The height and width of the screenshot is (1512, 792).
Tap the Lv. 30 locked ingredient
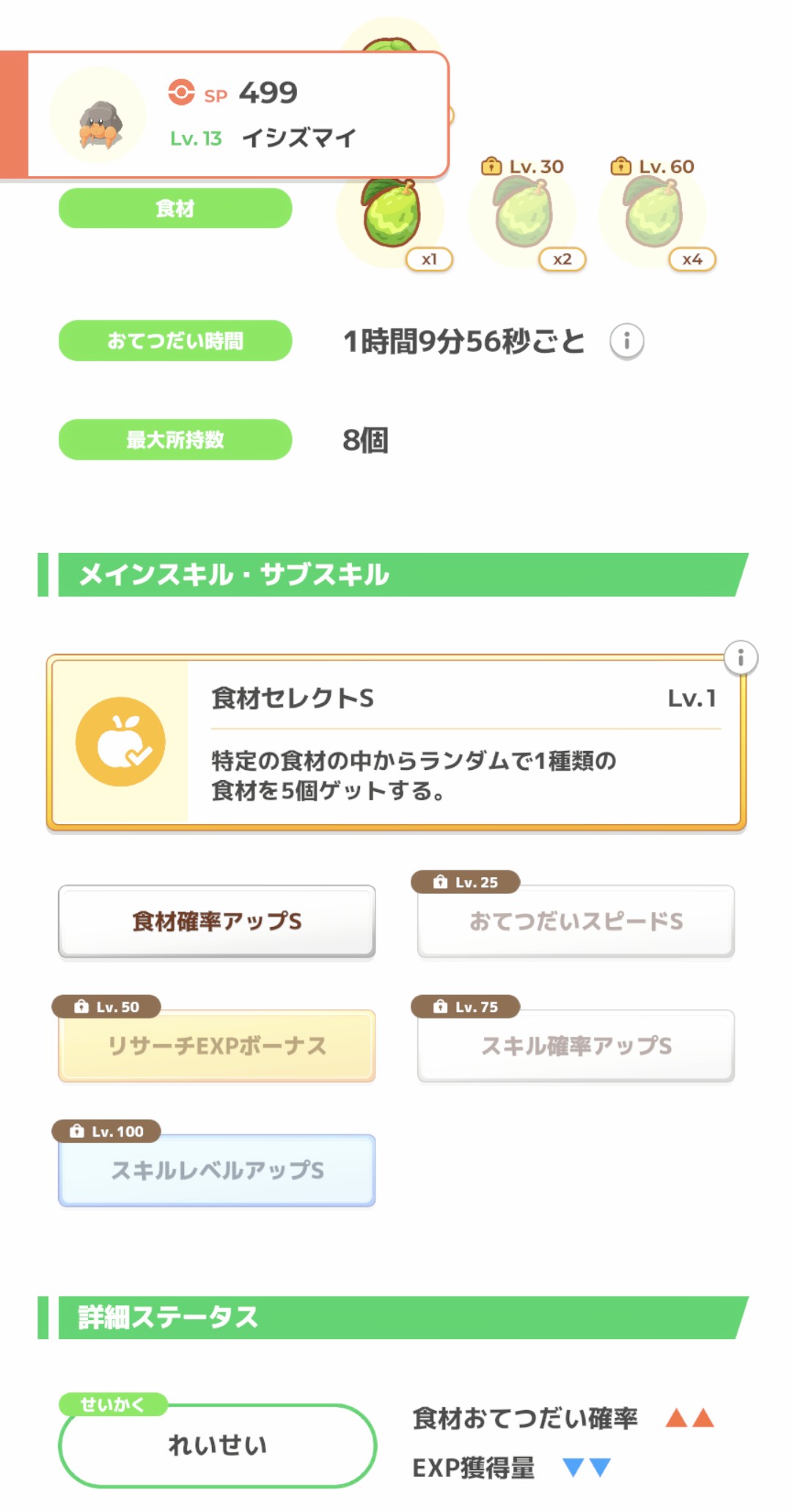(x=522, y=215)
